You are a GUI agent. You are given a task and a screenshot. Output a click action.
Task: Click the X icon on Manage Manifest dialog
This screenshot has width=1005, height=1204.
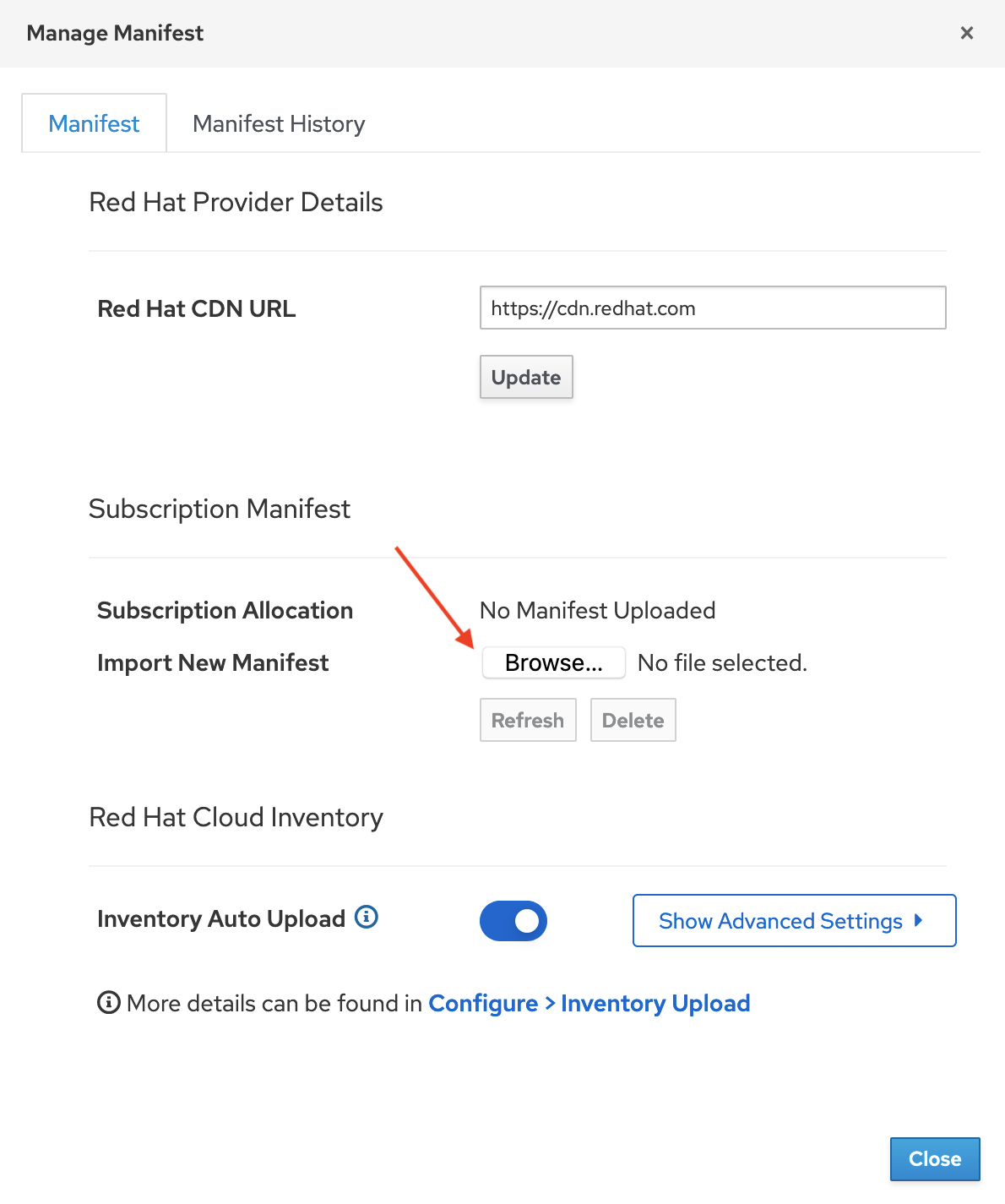[966, 33]
